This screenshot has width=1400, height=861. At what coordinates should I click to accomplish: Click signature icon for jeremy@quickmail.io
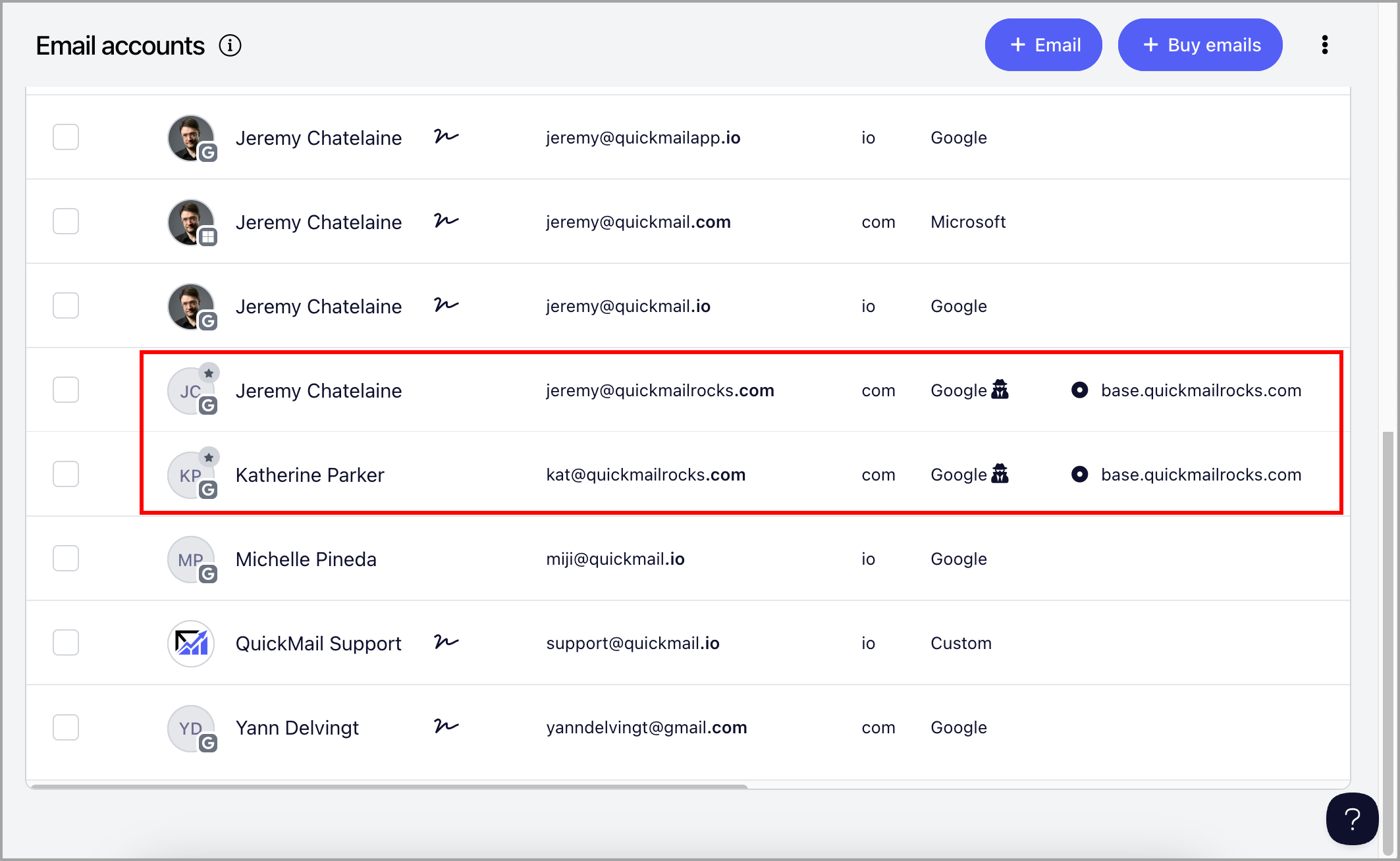(446, 305)
